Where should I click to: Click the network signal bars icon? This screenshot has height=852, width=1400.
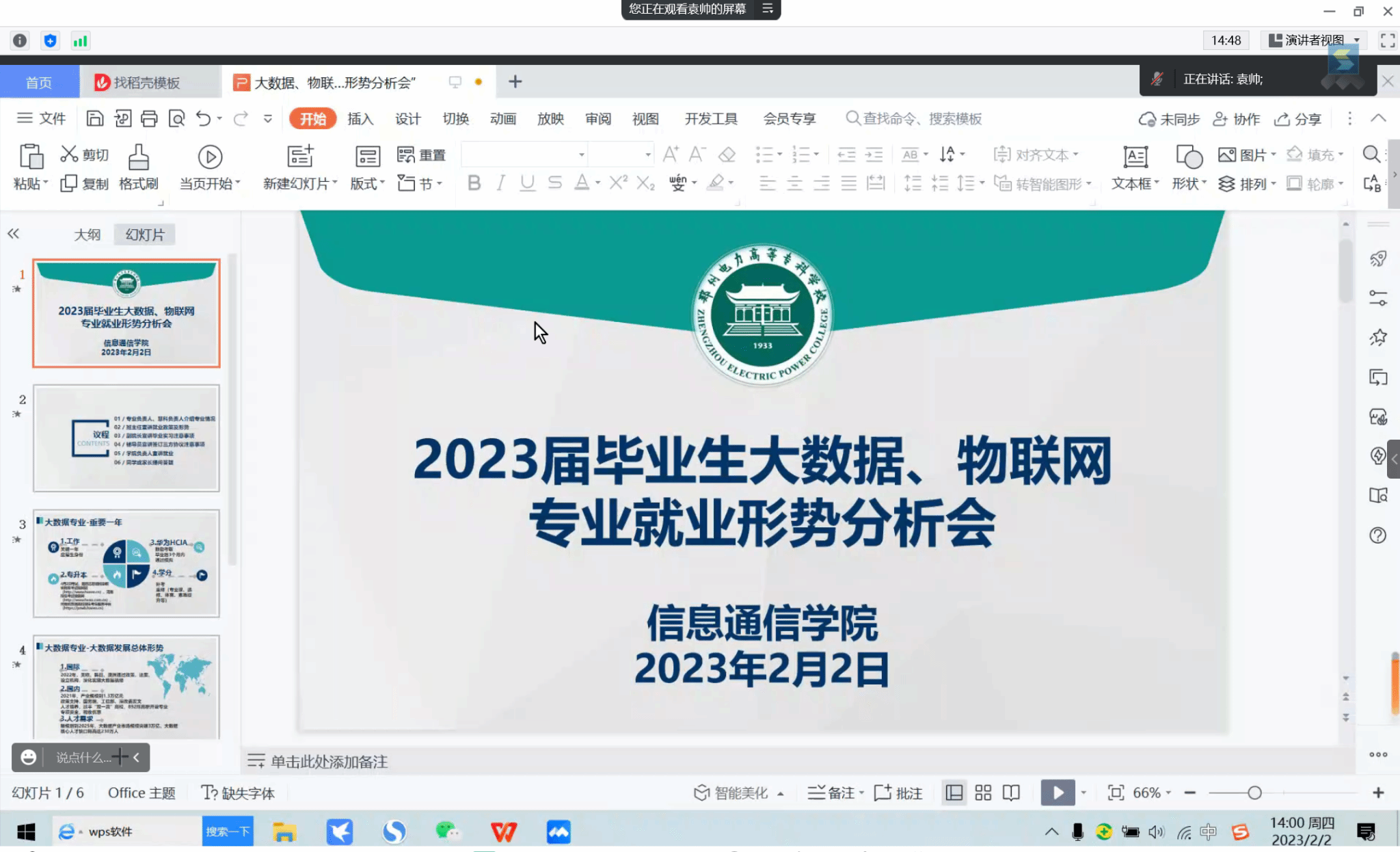tap(81, 41)
